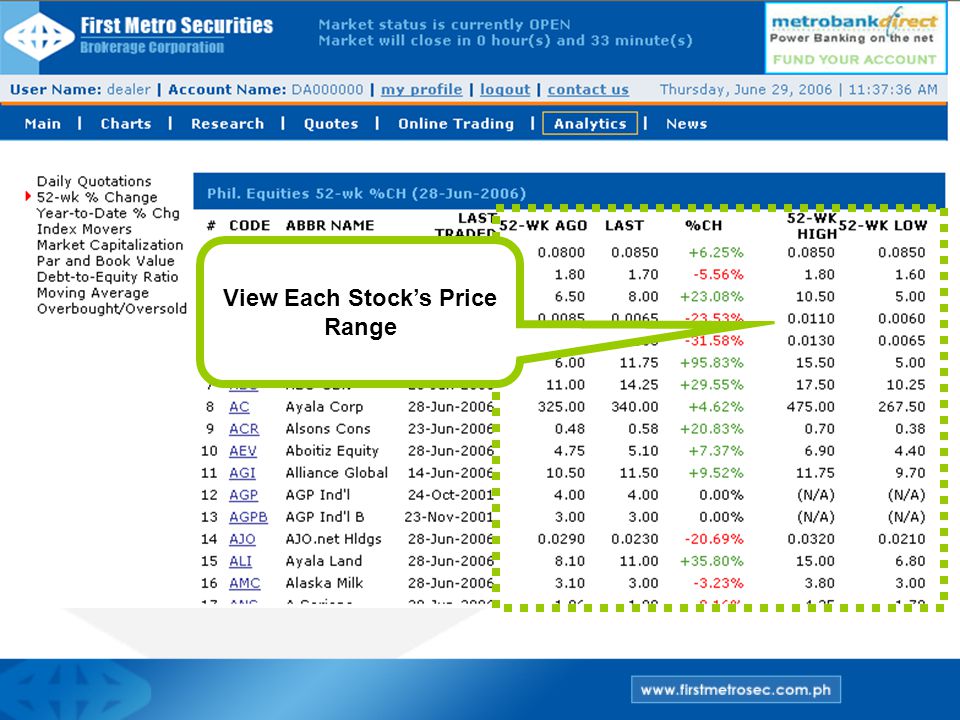The height and width of the screenshot is (720, 960).
Task: Open the metrobankdirect Fund Your Account banner
Action: 855,38
